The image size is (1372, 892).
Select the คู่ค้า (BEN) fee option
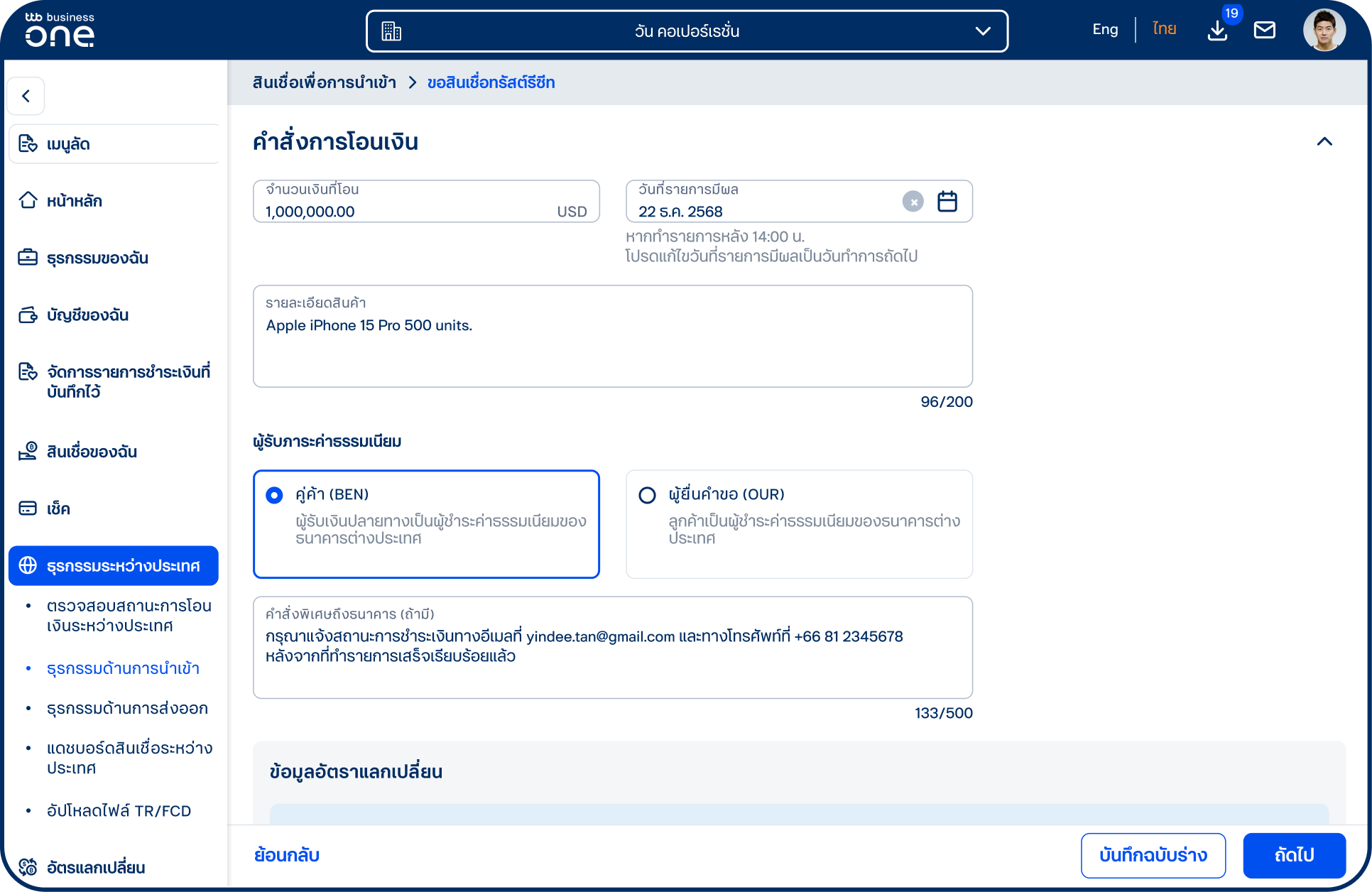coord(426,524)
